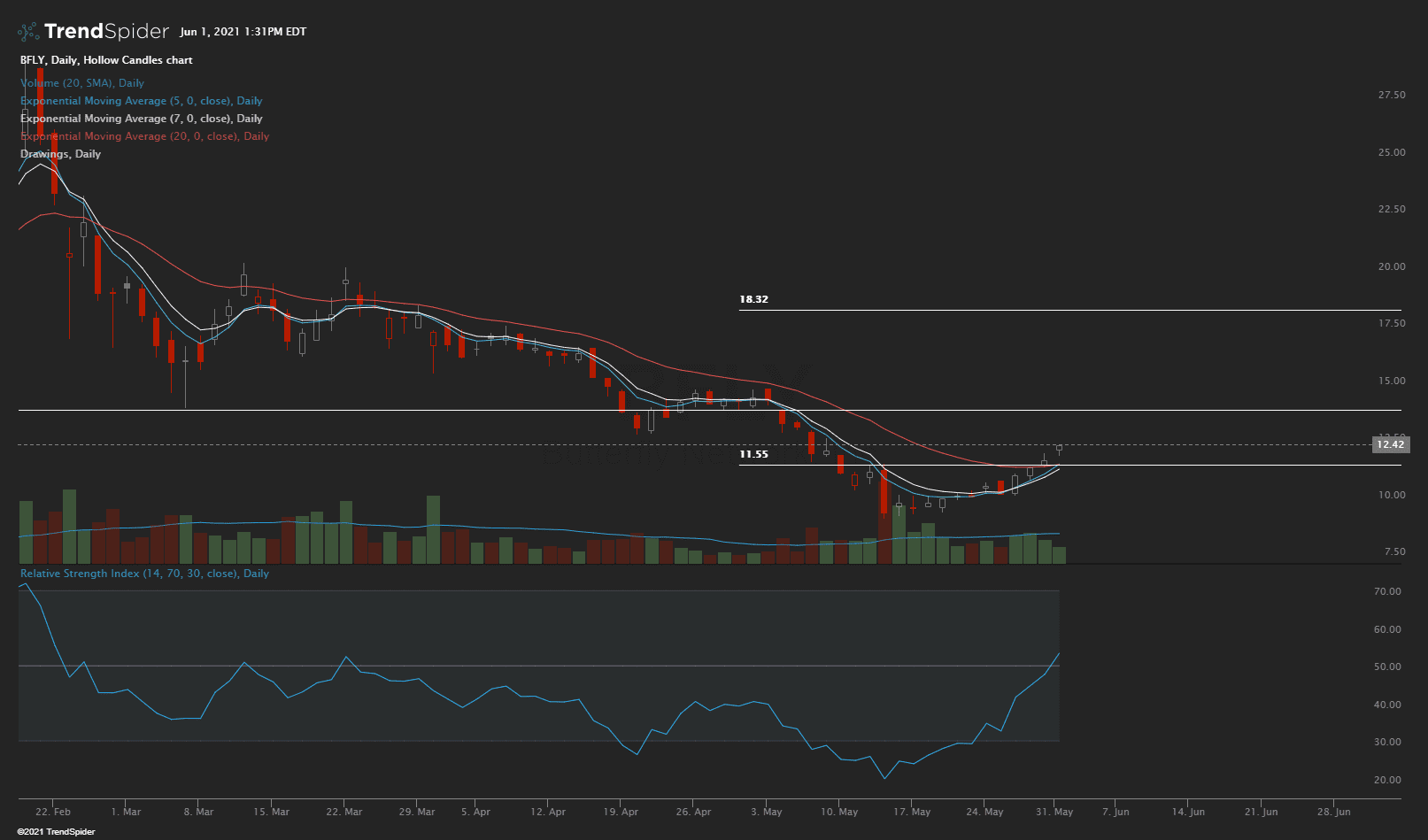Click the 12.42 current price tag
This screenshot has height=840, width=1428.
click(1389, 444)
